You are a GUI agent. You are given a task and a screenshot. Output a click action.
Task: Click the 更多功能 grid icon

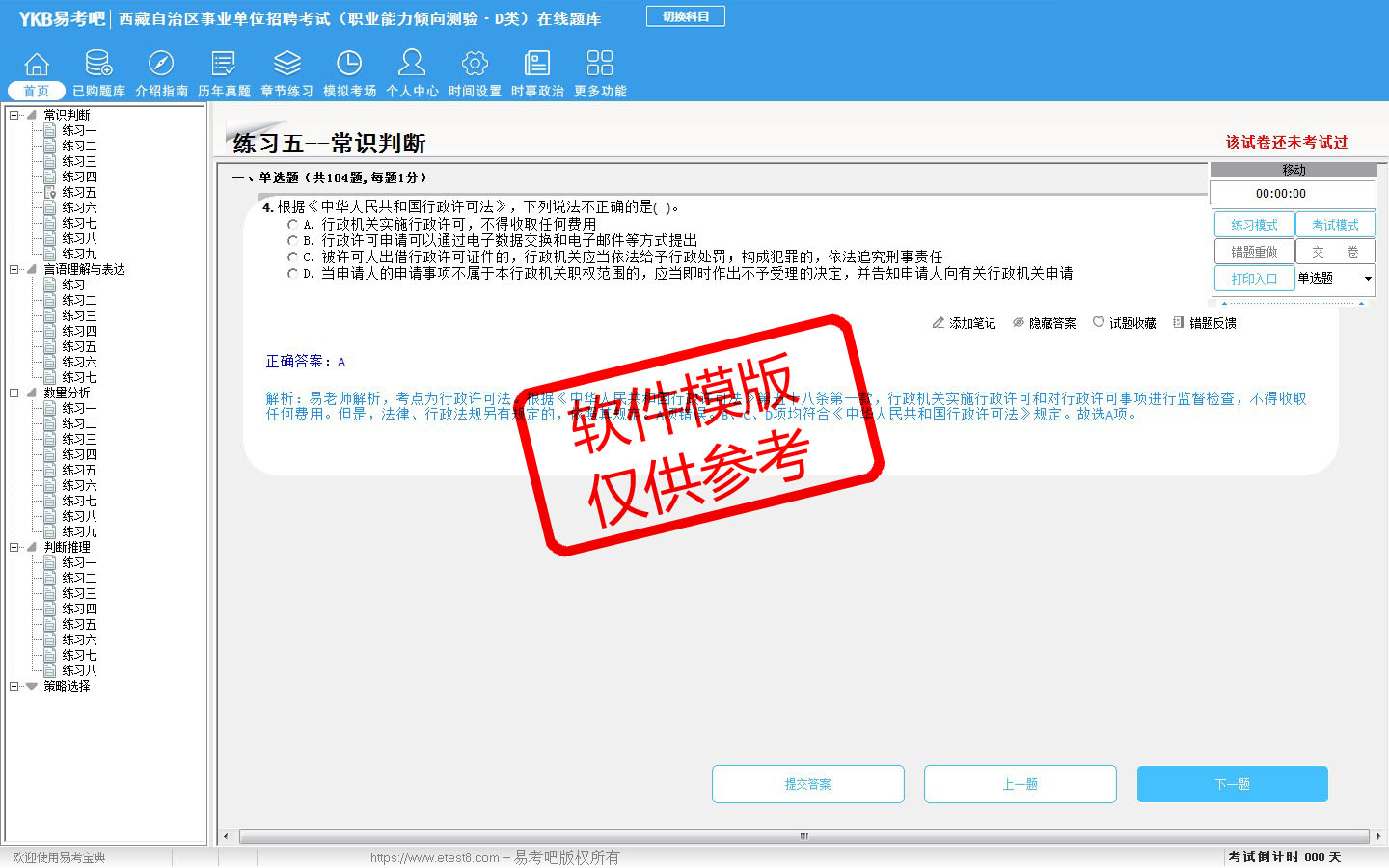(x=600, y=64)
